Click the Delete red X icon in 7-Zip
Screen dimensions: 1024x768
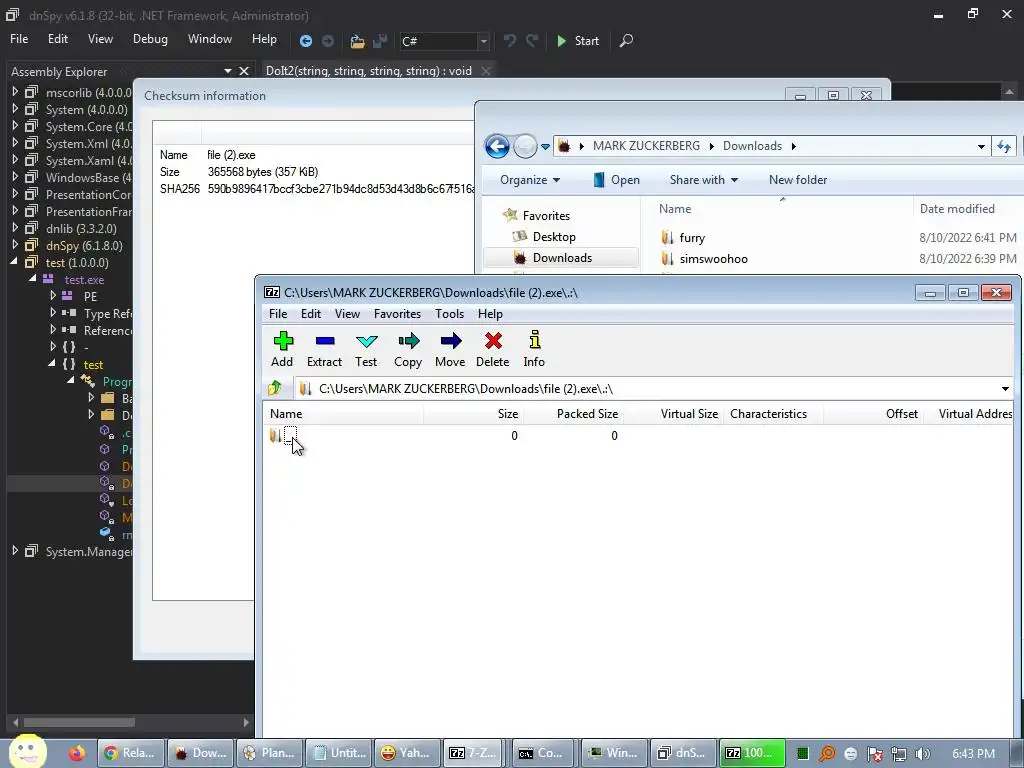[x=492, y=349]
